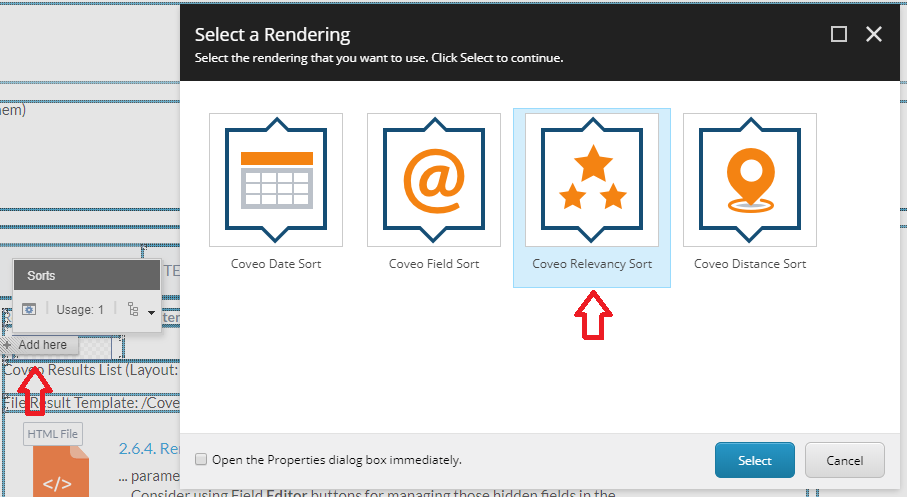Click the HTML File tooltip tag
Screen dimensions: 907x497
point(53,434)
